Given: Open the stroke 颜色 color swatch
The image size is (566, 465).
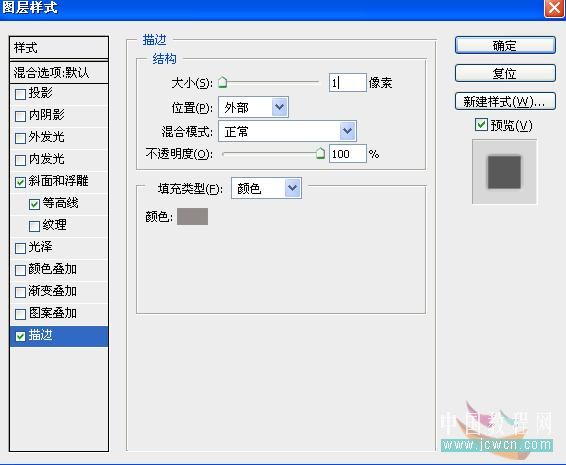Looking at the screenshot, I should [192, 217].
